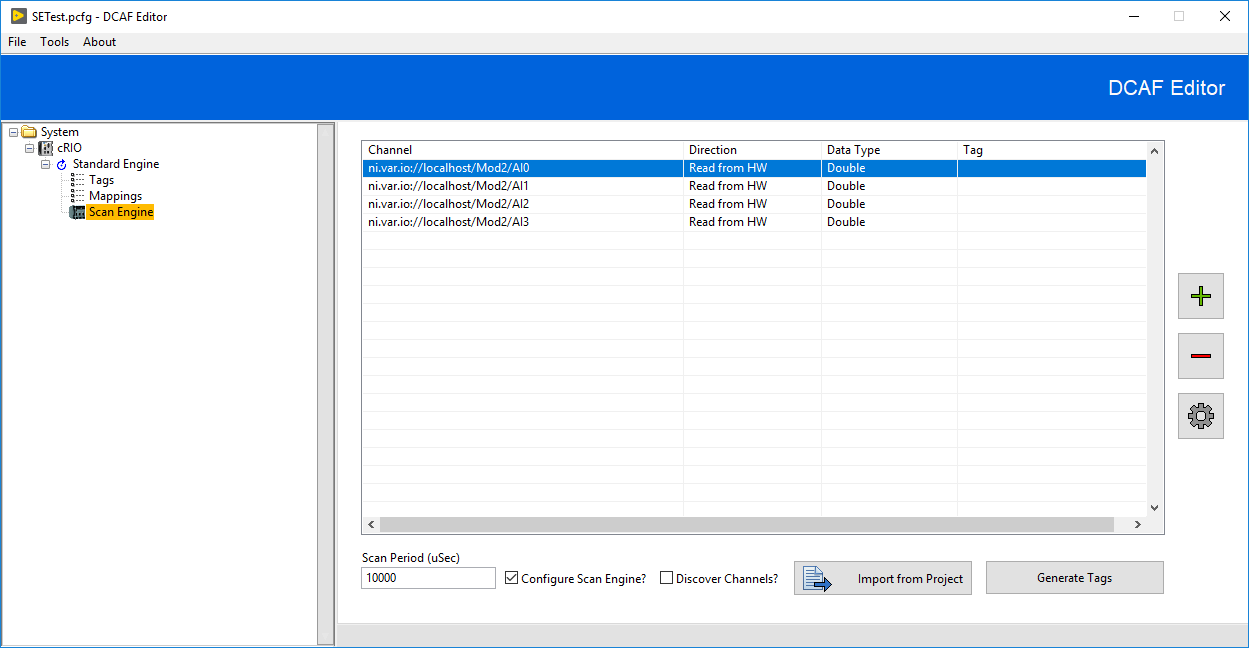Select the cRIO tree item label

[x=69, y=148]
